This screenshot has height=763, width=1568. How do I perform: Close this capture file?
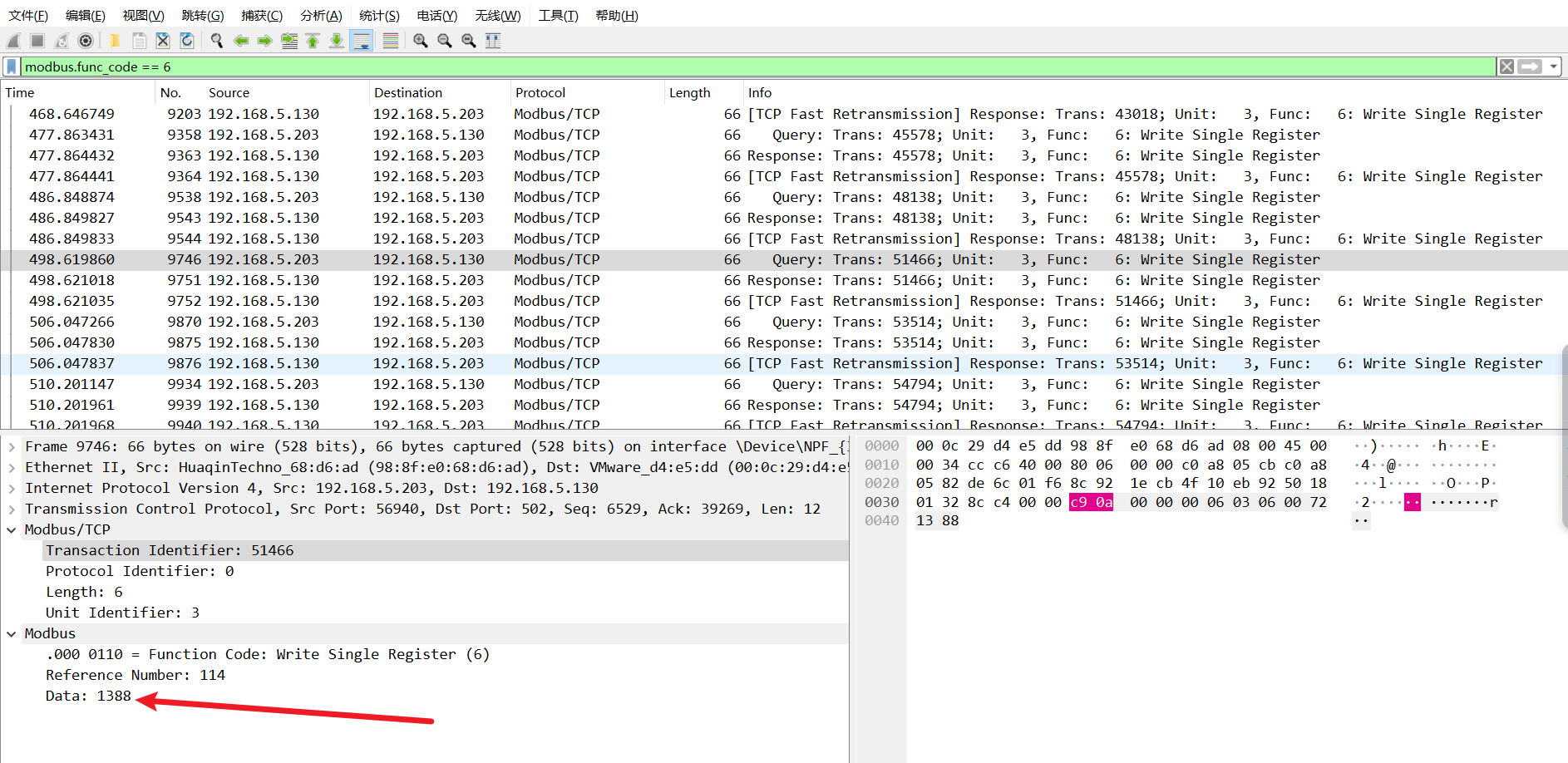[x=163, y=41]
